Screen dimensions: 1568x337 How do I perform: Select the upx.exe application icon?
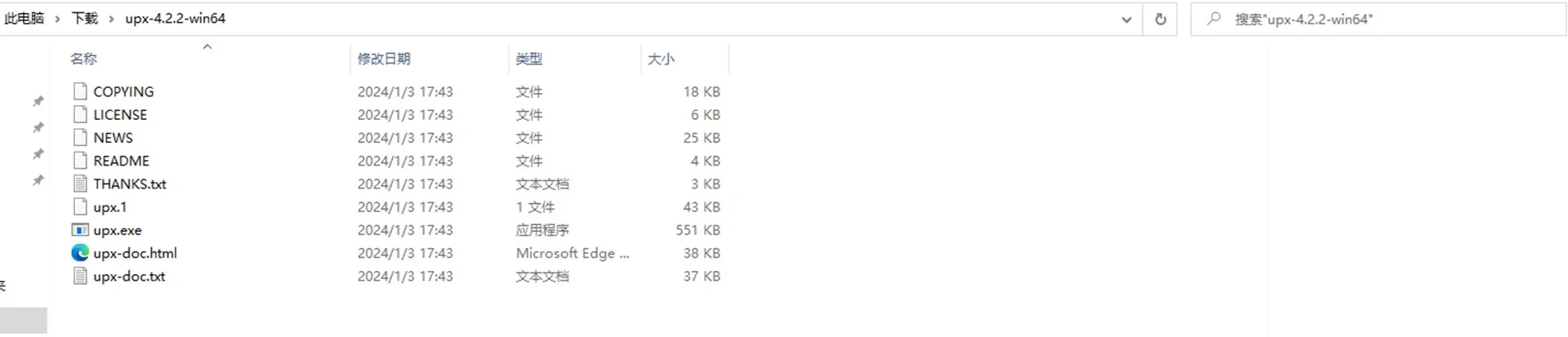click(80, 230)
